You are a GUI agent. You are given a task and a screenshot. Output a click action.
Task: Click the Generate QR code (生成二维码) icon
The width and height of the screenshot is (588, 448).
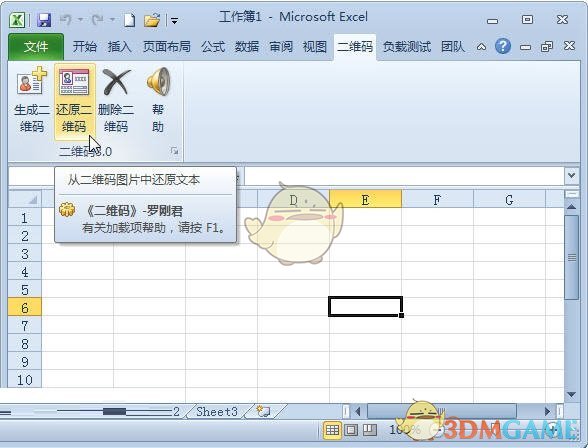tap(32, 81)
